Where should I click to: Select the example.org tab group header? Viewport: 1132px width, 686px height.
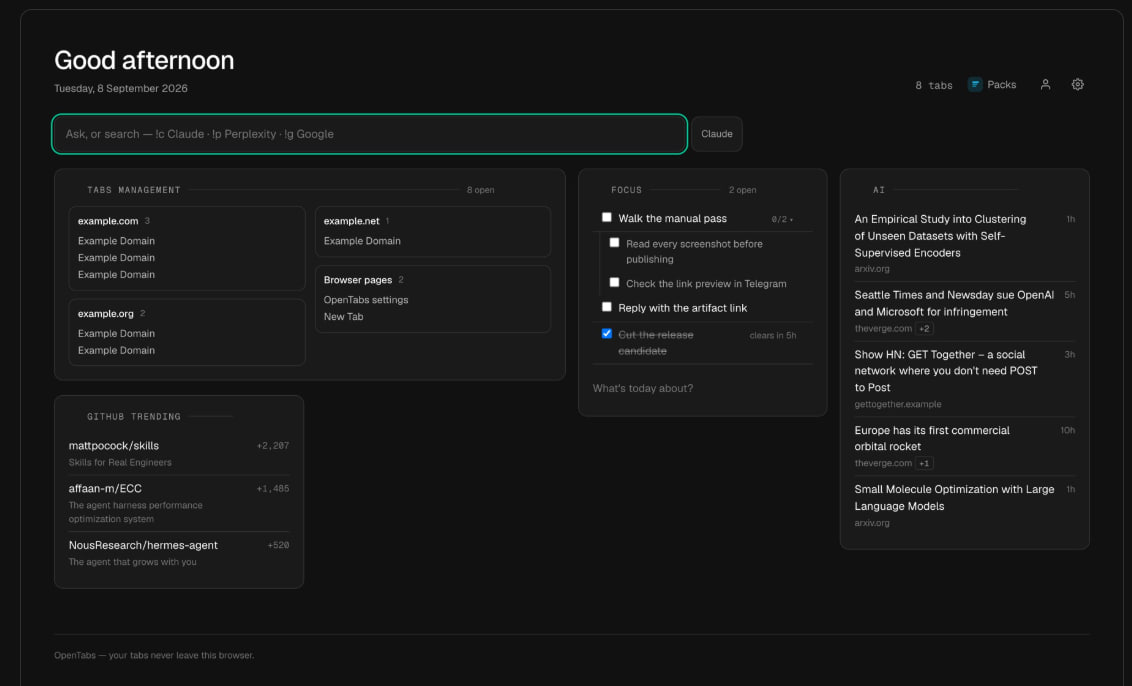tap(105, 313)
